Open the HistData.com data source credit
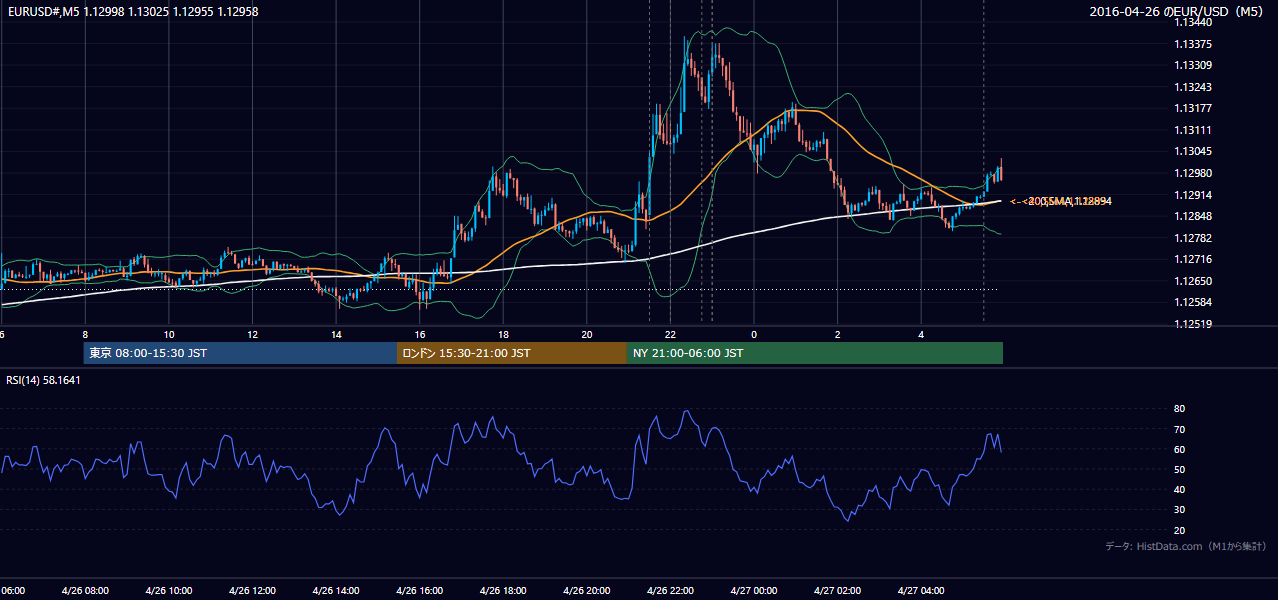Screen dimensions: 1278x600 click(1186, 546)
